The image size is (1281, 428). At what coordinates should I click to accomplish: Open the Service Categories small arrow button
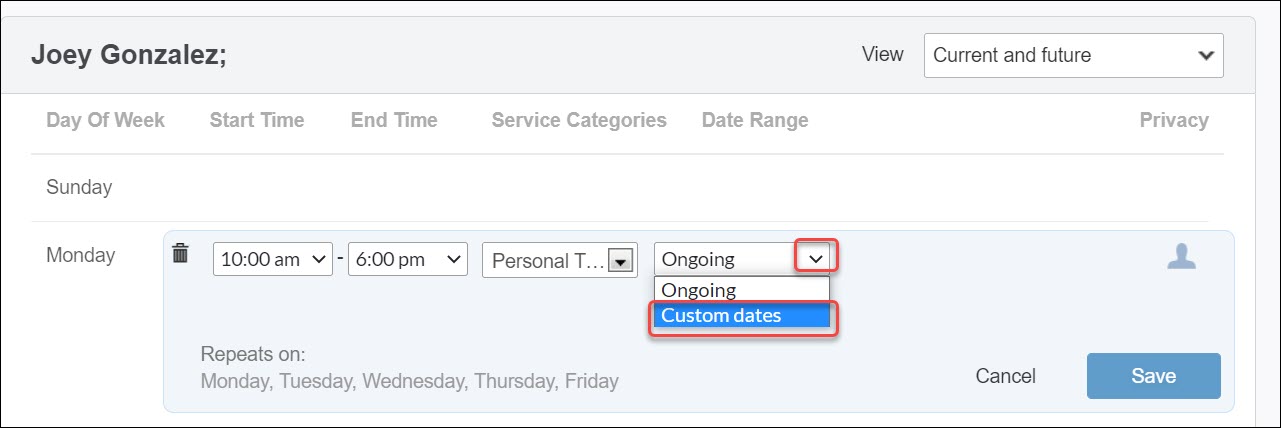[620, 260]
